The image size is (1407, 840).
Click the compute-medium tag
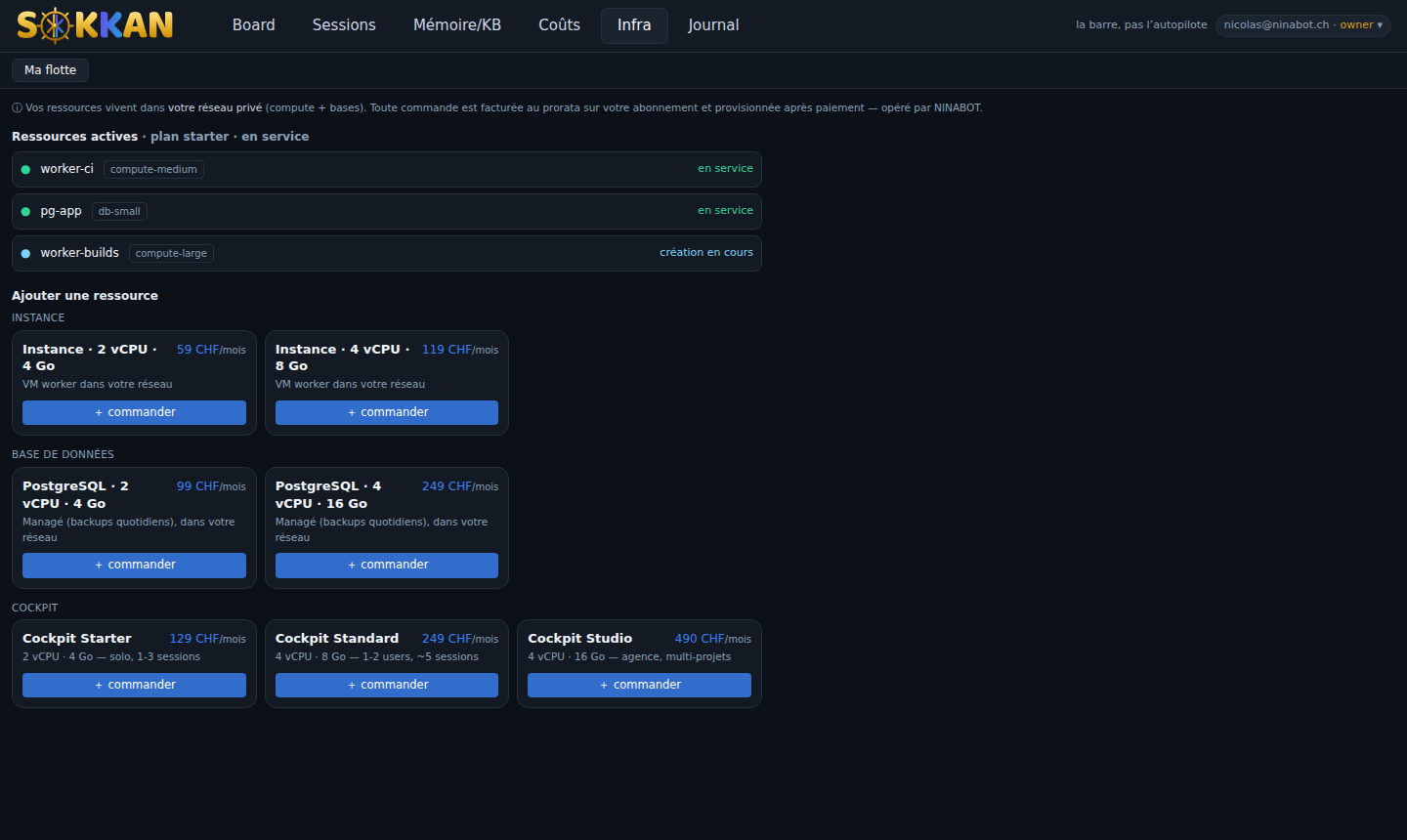[x=153, y=170]
